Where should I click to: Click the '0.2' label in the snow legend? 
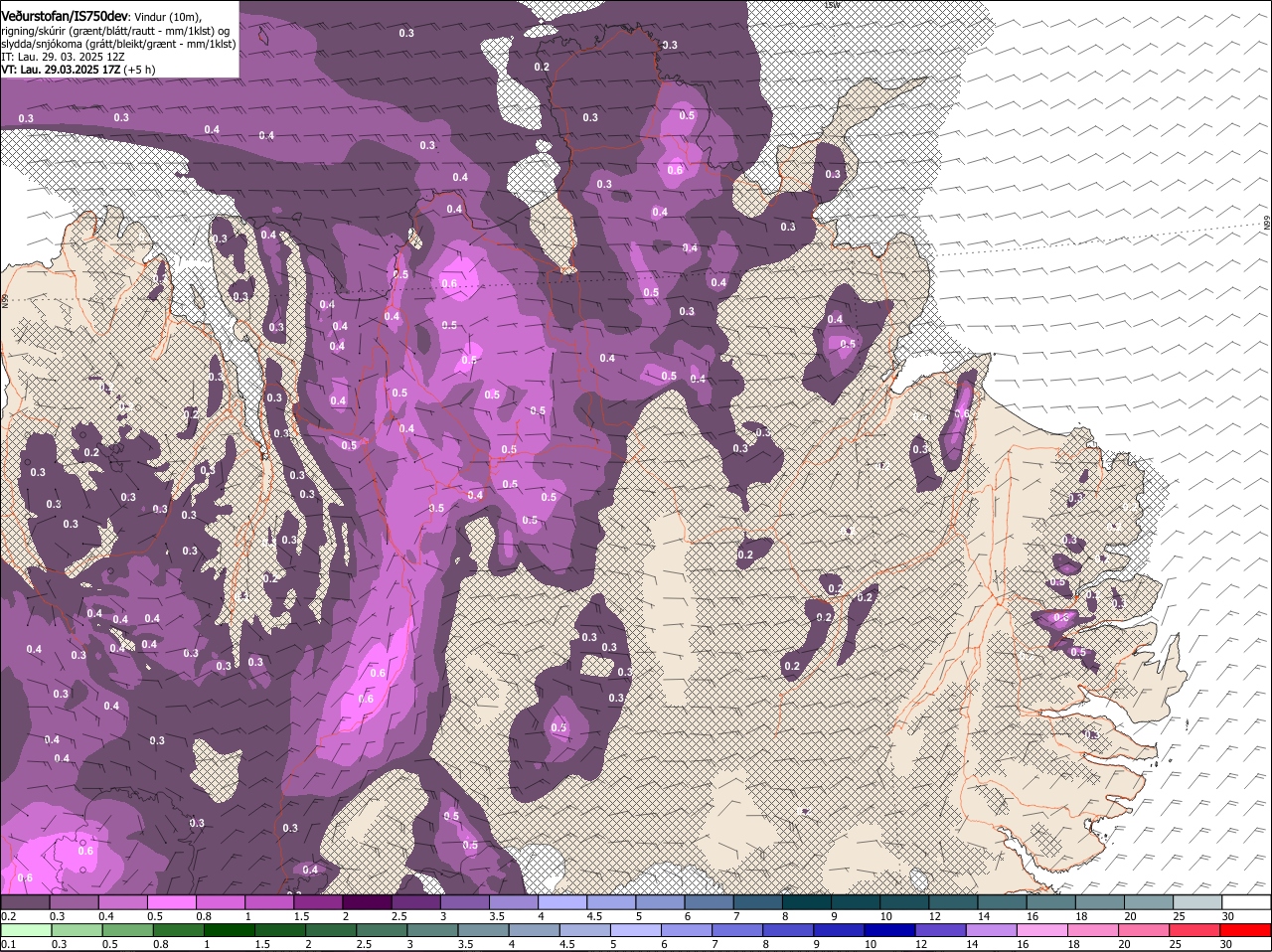pos(8,916)
